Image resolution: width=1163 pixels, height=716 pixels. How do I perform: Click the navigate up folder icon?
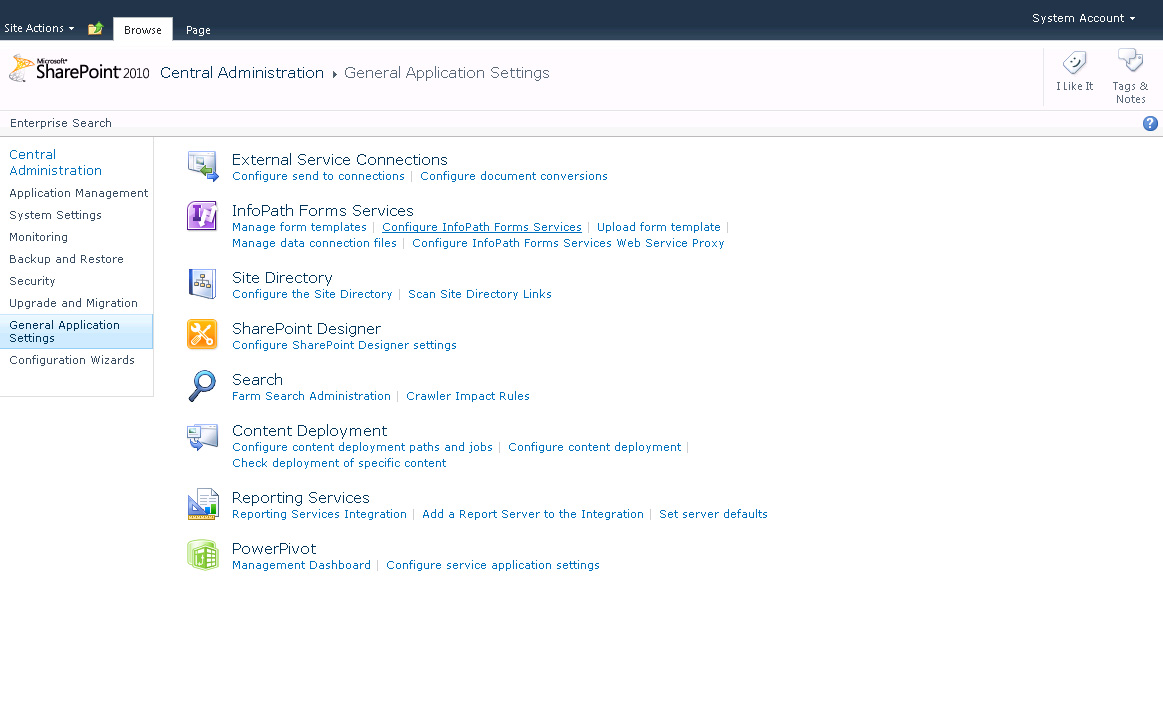[95, 28]
